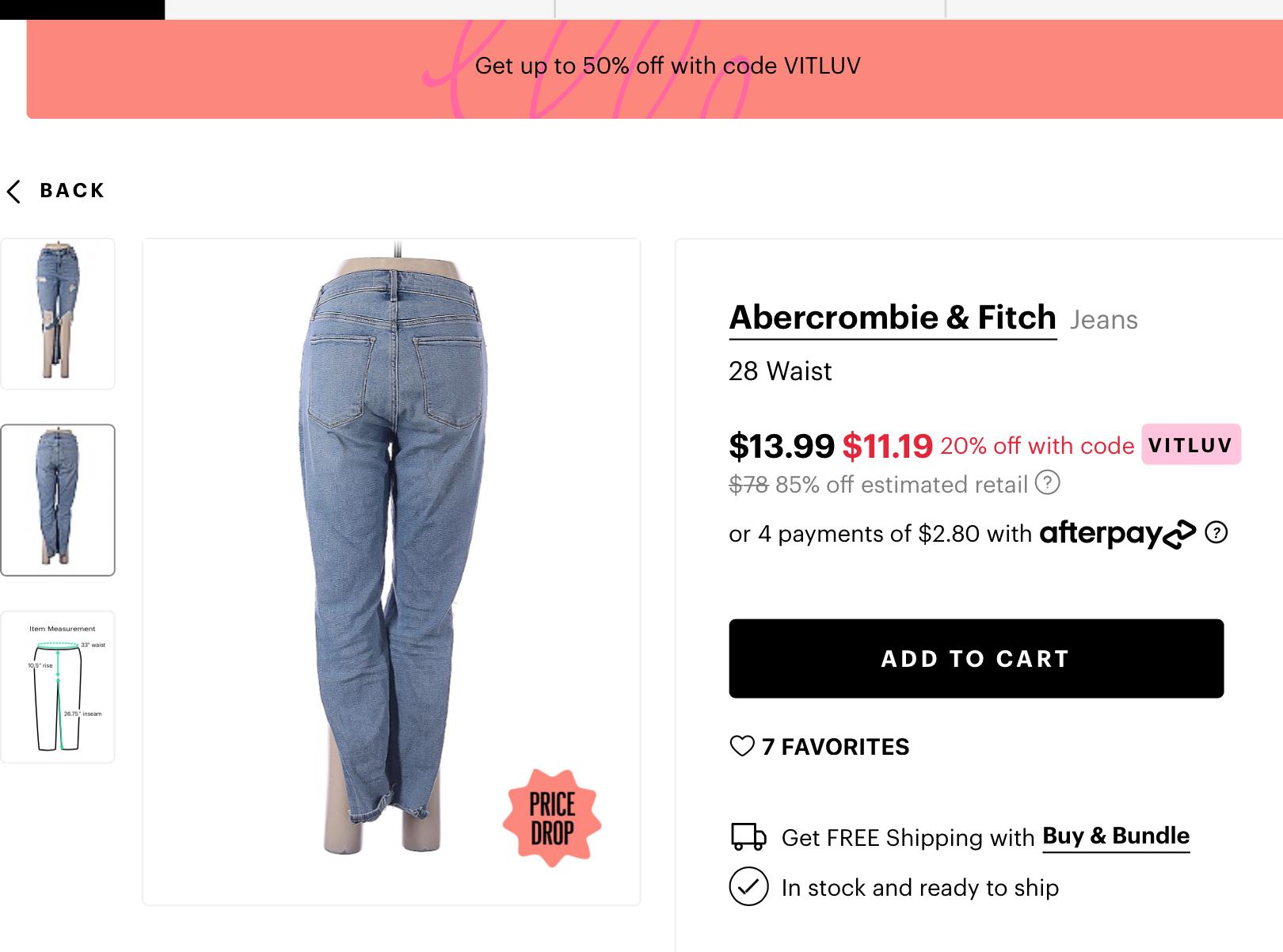
Task: Click the 7 FAVORITES count text
Action: [x=834, y=745]
